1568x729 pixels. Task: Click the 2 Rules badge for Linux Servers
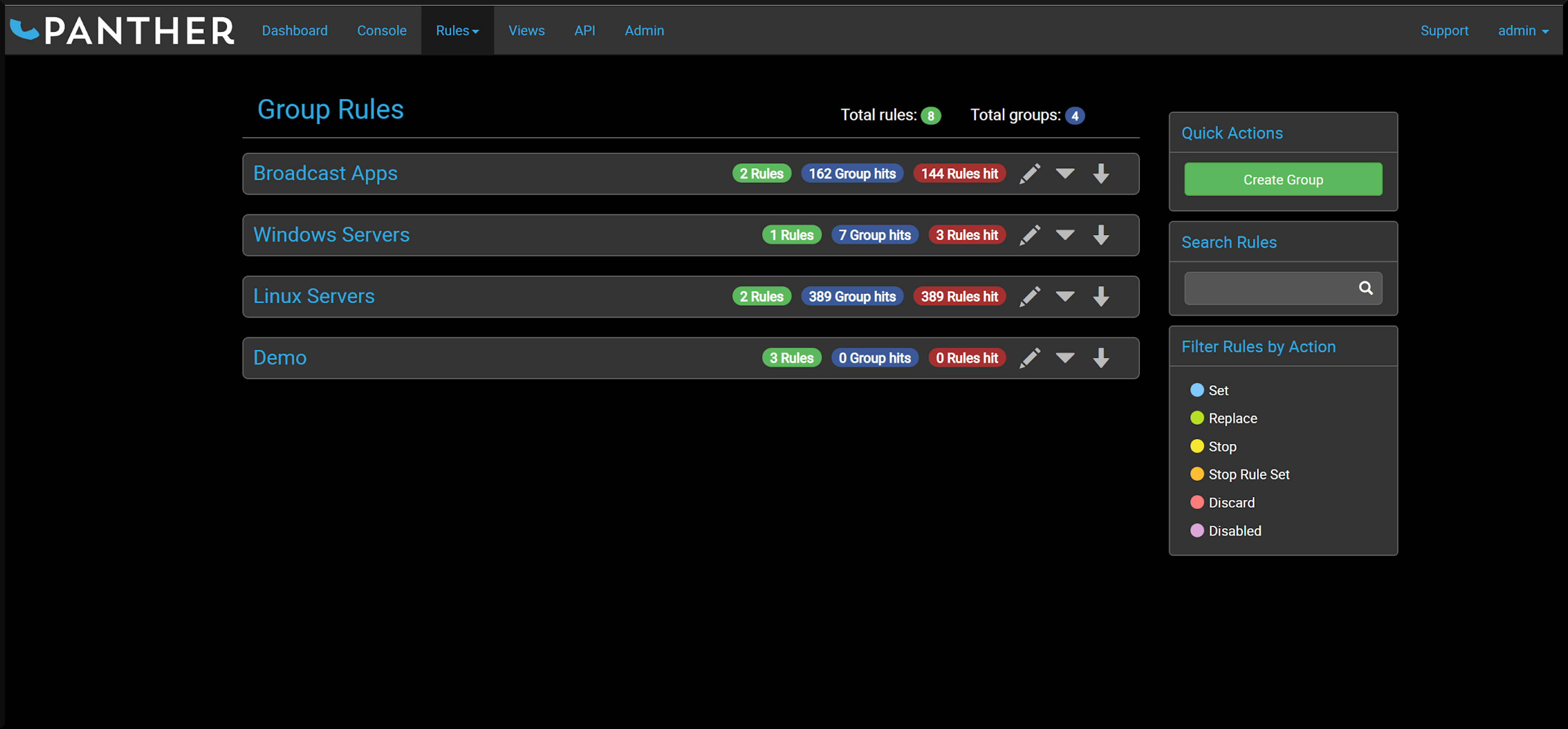click(x=762, y=297)
